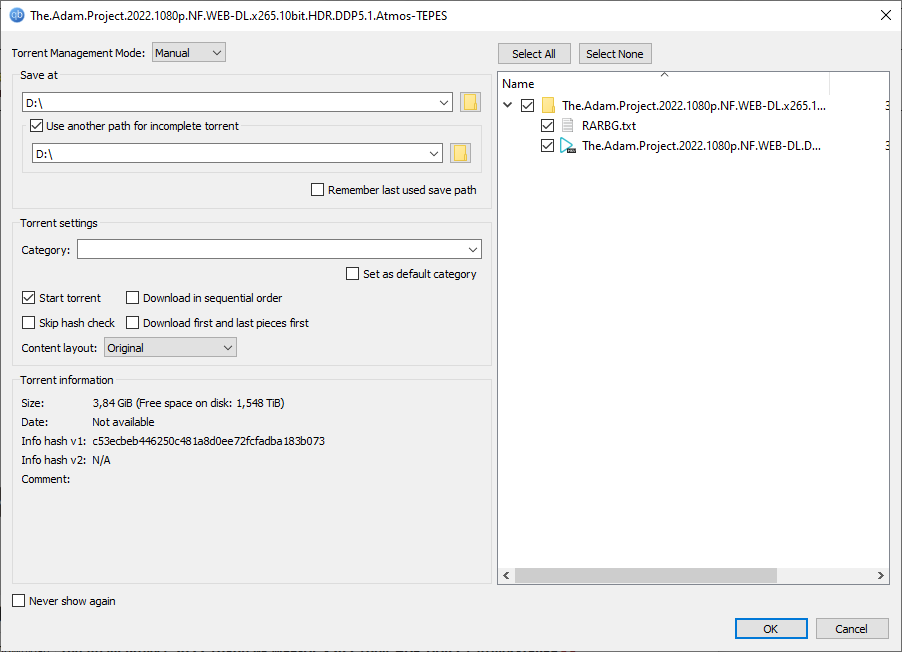Image resolution: width=902 pixels, height=652 pixels.
Task: Select The.Adam.Project.2022.1080p.NF.WEB-DL.x265.1... folder row
Action: click(x=693, y=105)
